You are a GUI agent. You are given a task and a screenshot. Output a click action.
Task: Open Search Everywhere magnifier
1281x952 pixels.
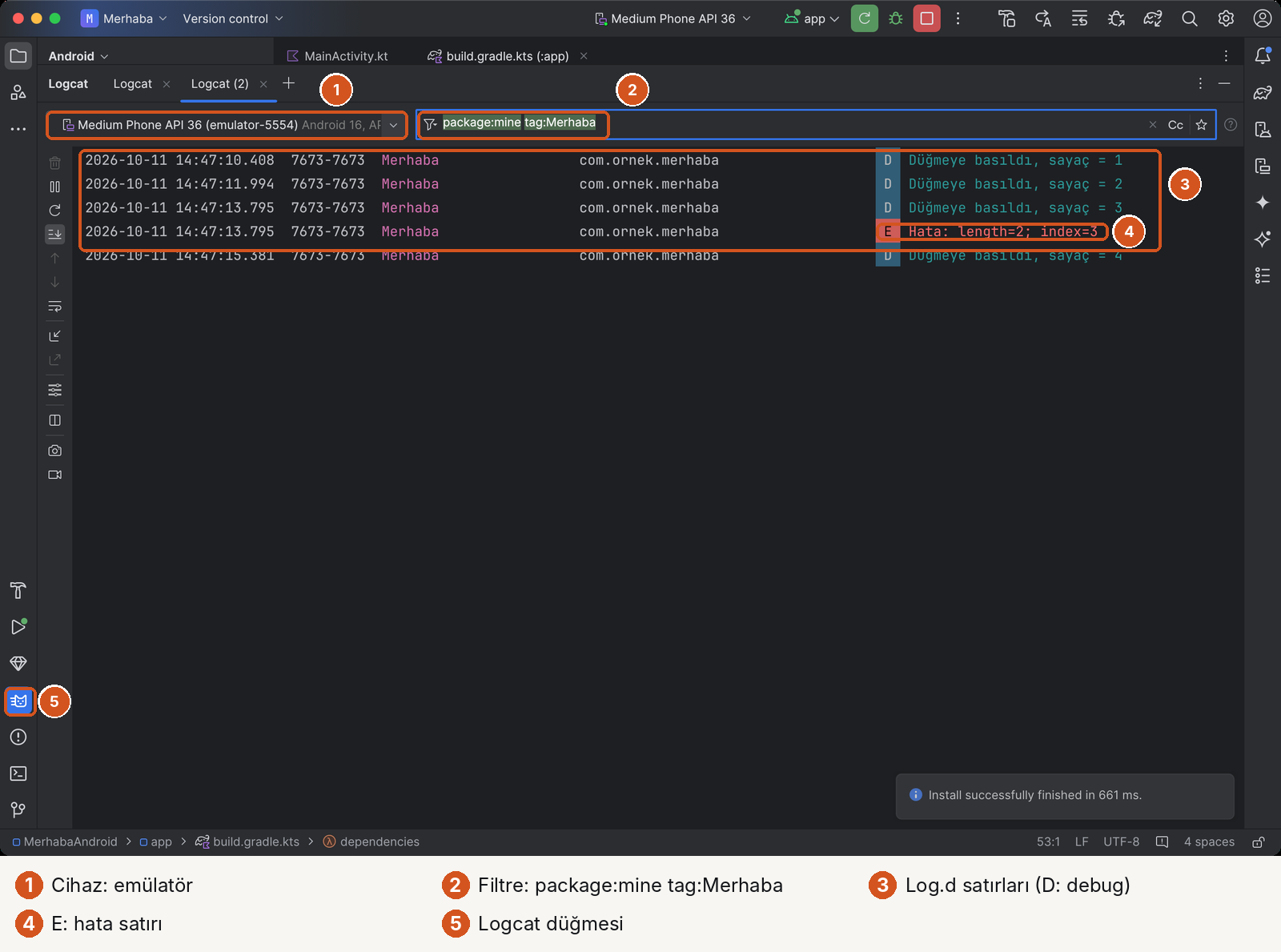1189,18
